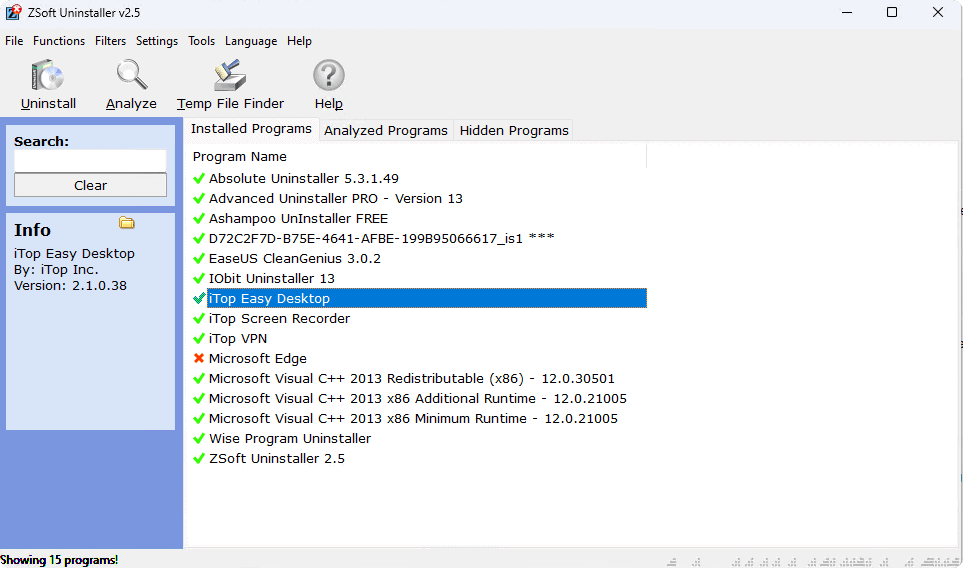Open the Tools menu

[x=201, y=41]
